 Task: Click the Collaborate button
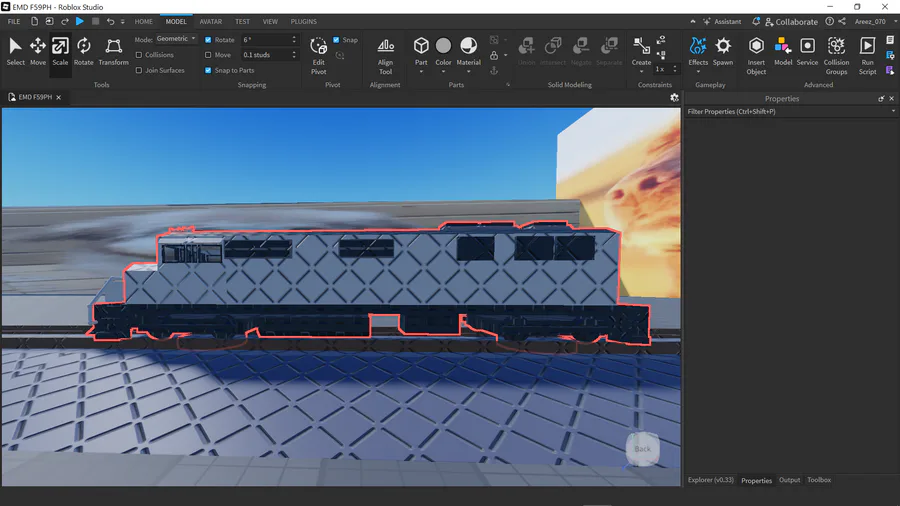tap(792, 22)
